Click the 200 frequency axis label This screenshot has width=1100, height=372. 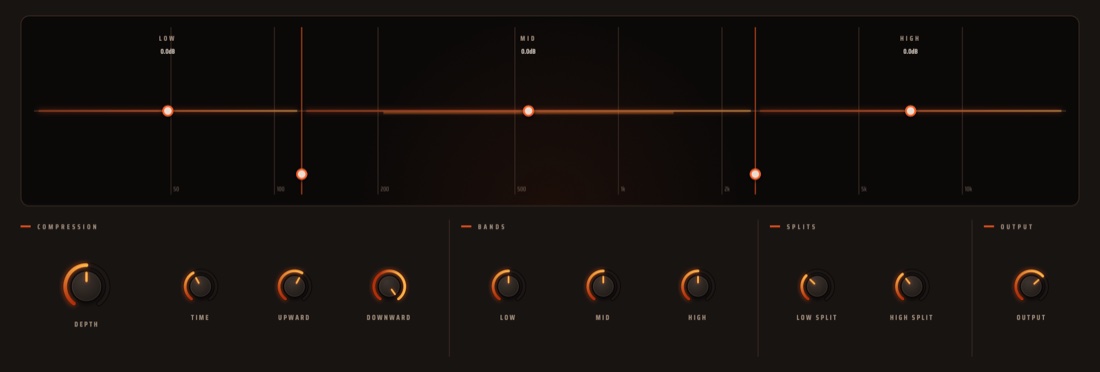click(x=384, y=189)
